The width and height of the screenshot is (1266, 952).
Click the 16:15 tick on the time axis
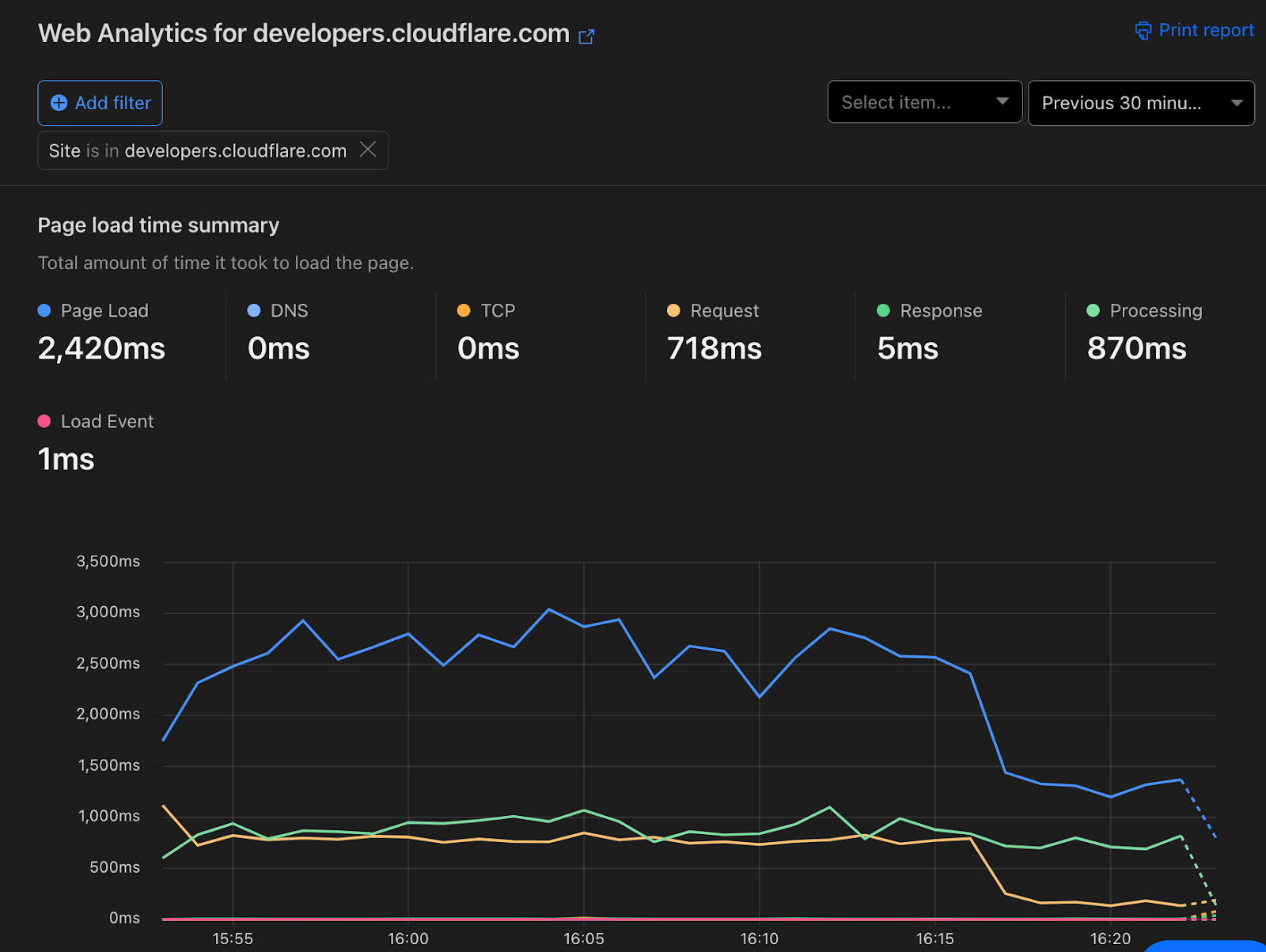pyautogui.click(x=935, y=939)
